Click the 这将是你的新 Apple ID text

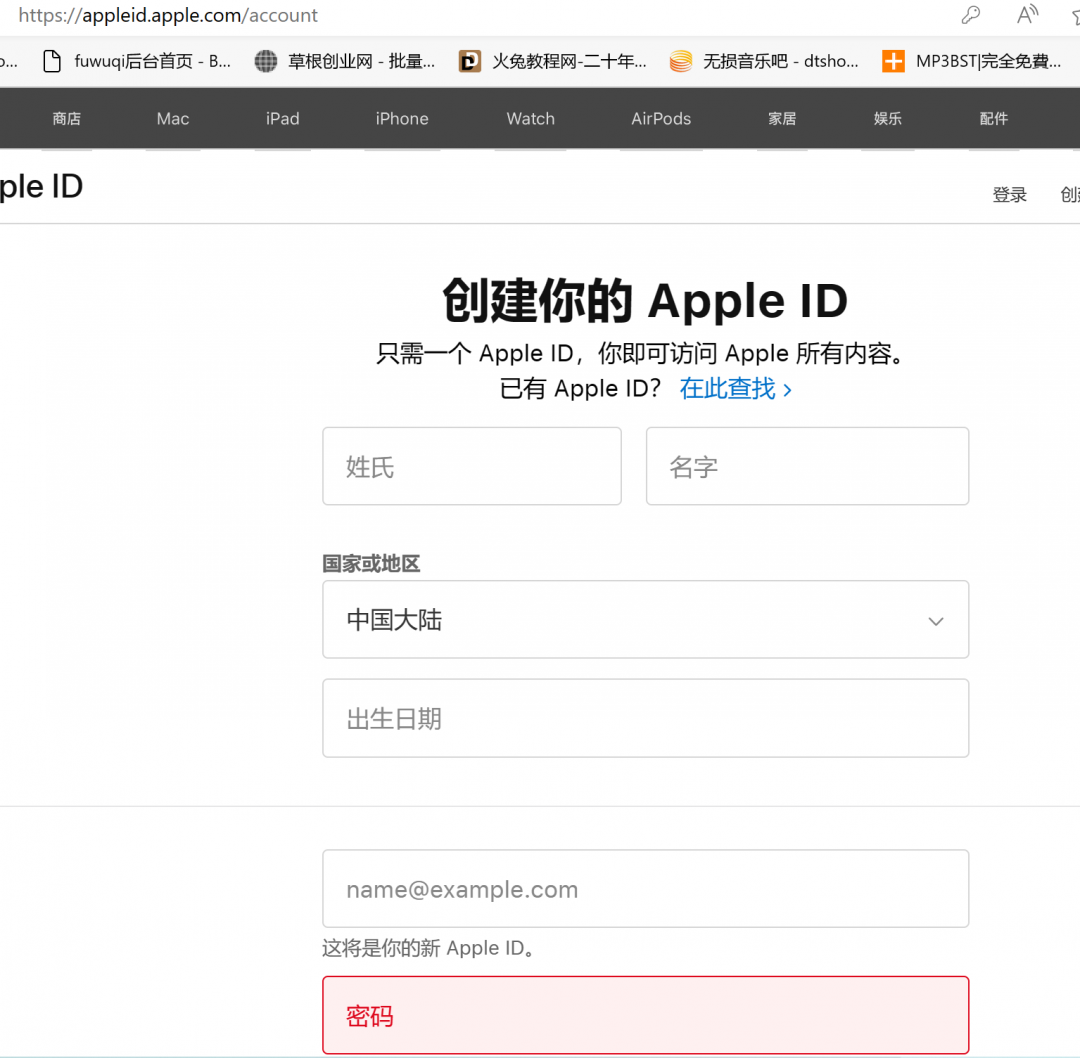coord(428,948)
